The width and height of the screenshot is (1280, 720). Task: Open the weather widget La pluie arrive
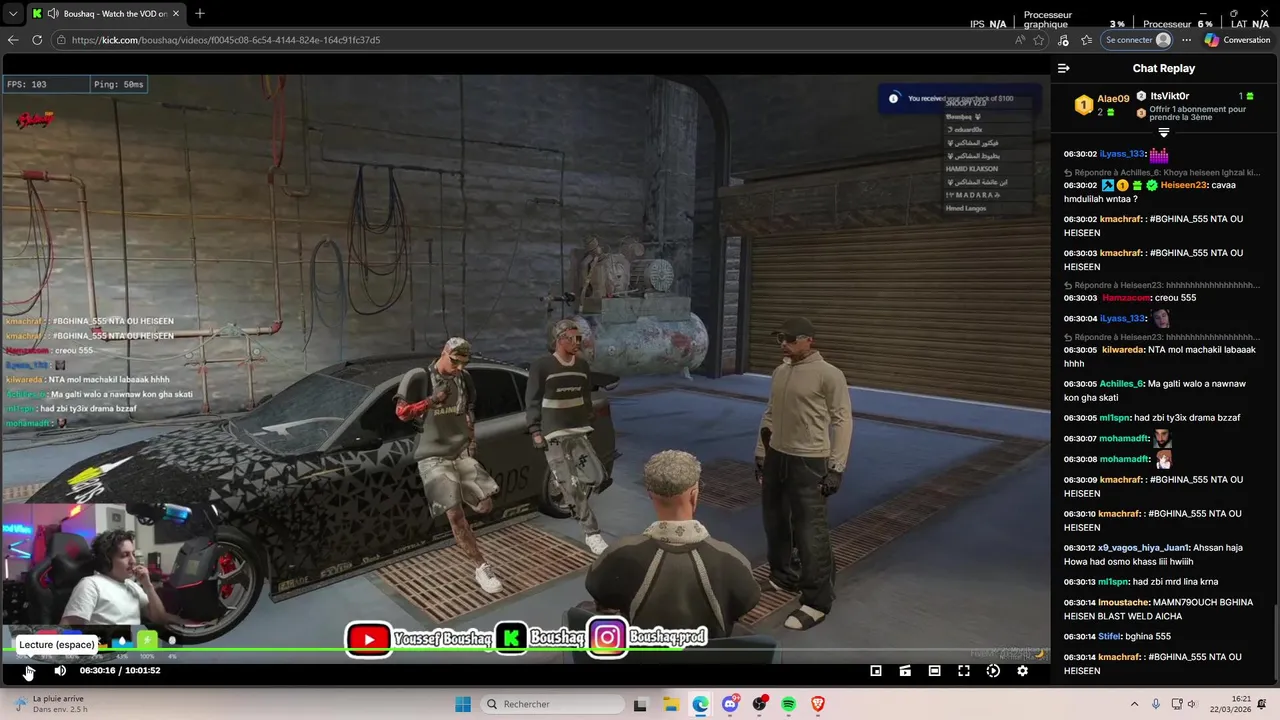pyautogui.click(x=50, y=704)
